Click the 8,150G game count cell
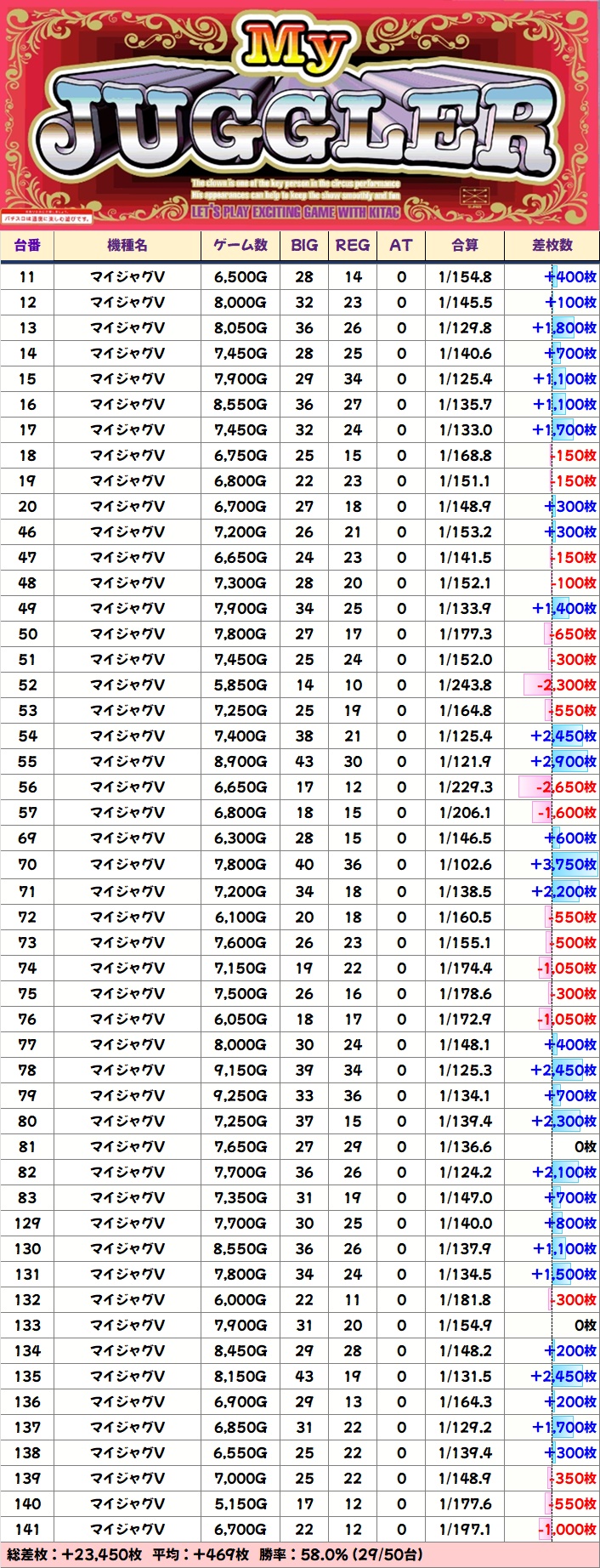Screen dimensions: 600x1568 coord(241,1377)
